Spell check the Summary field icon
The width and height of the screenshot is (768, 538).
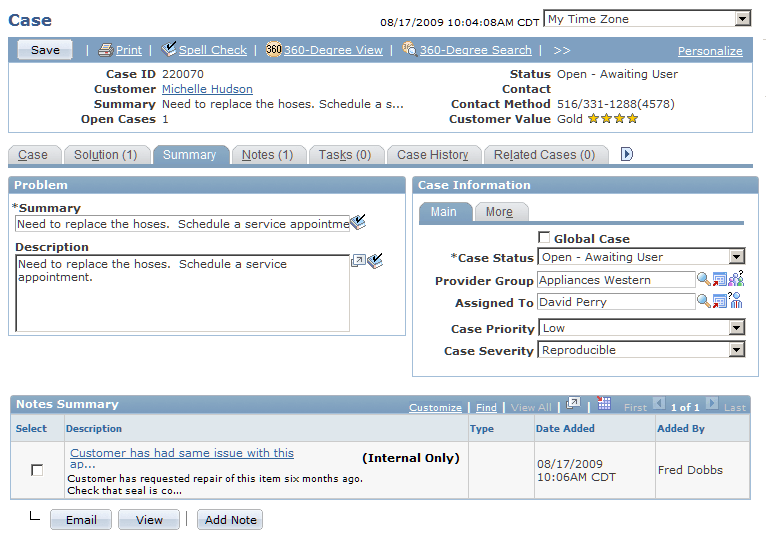coord(358,222)
